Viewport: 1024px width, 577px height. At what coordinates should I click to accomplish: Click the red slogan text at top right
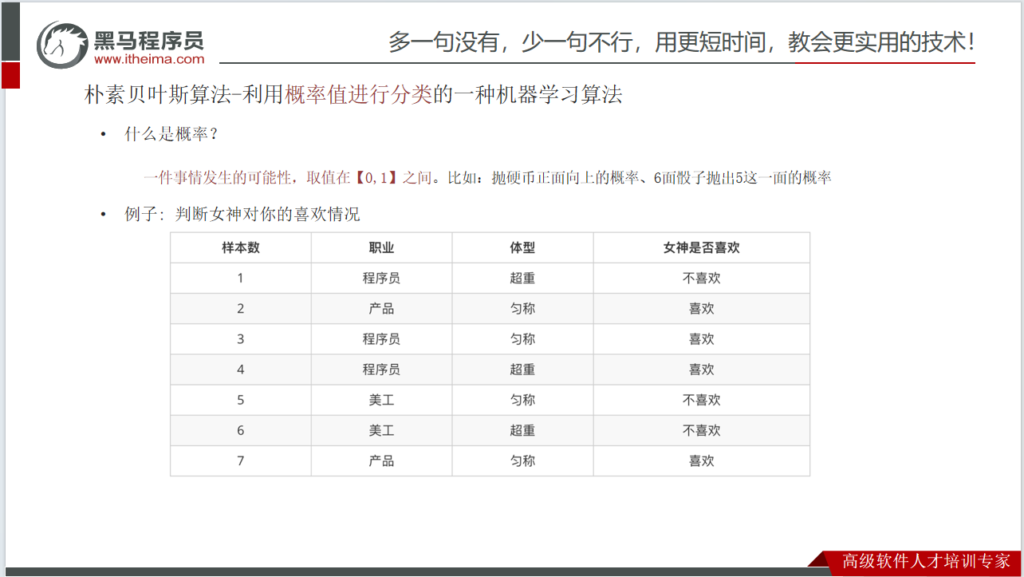681,42
